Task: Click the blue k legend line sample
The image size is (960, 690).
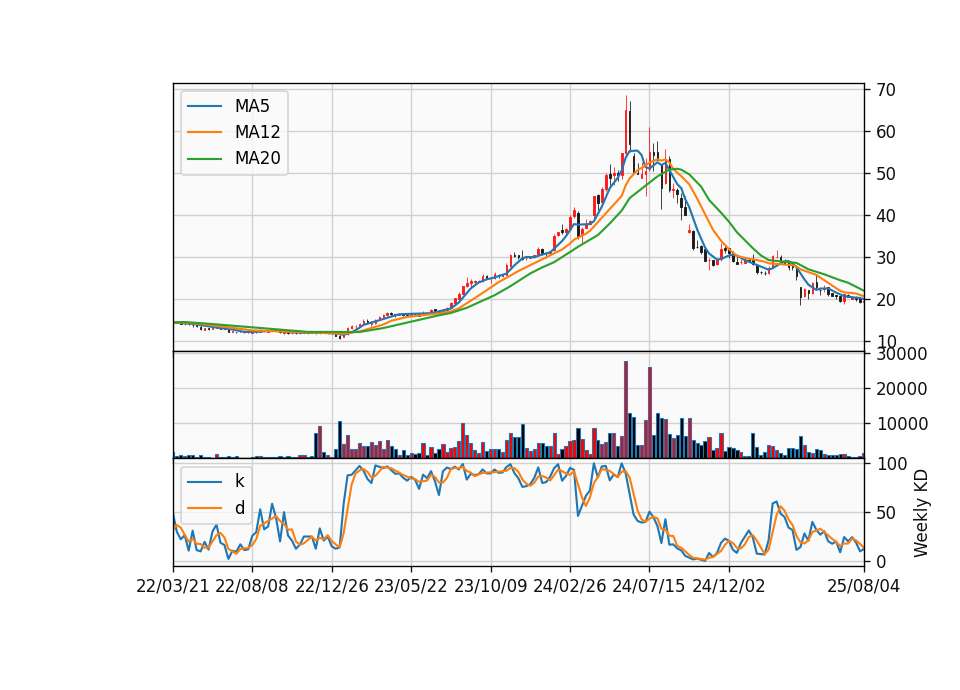Action: tap(204, 481)
